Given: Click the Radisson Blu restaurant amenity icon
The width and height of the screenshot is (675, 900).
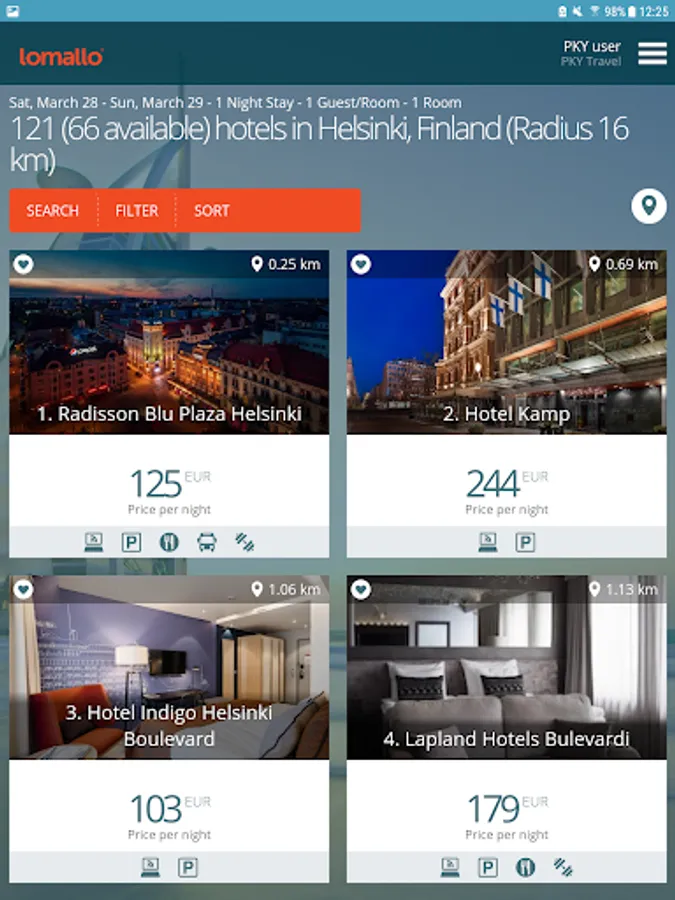Looking at the screenshot, I should (169, 542).
